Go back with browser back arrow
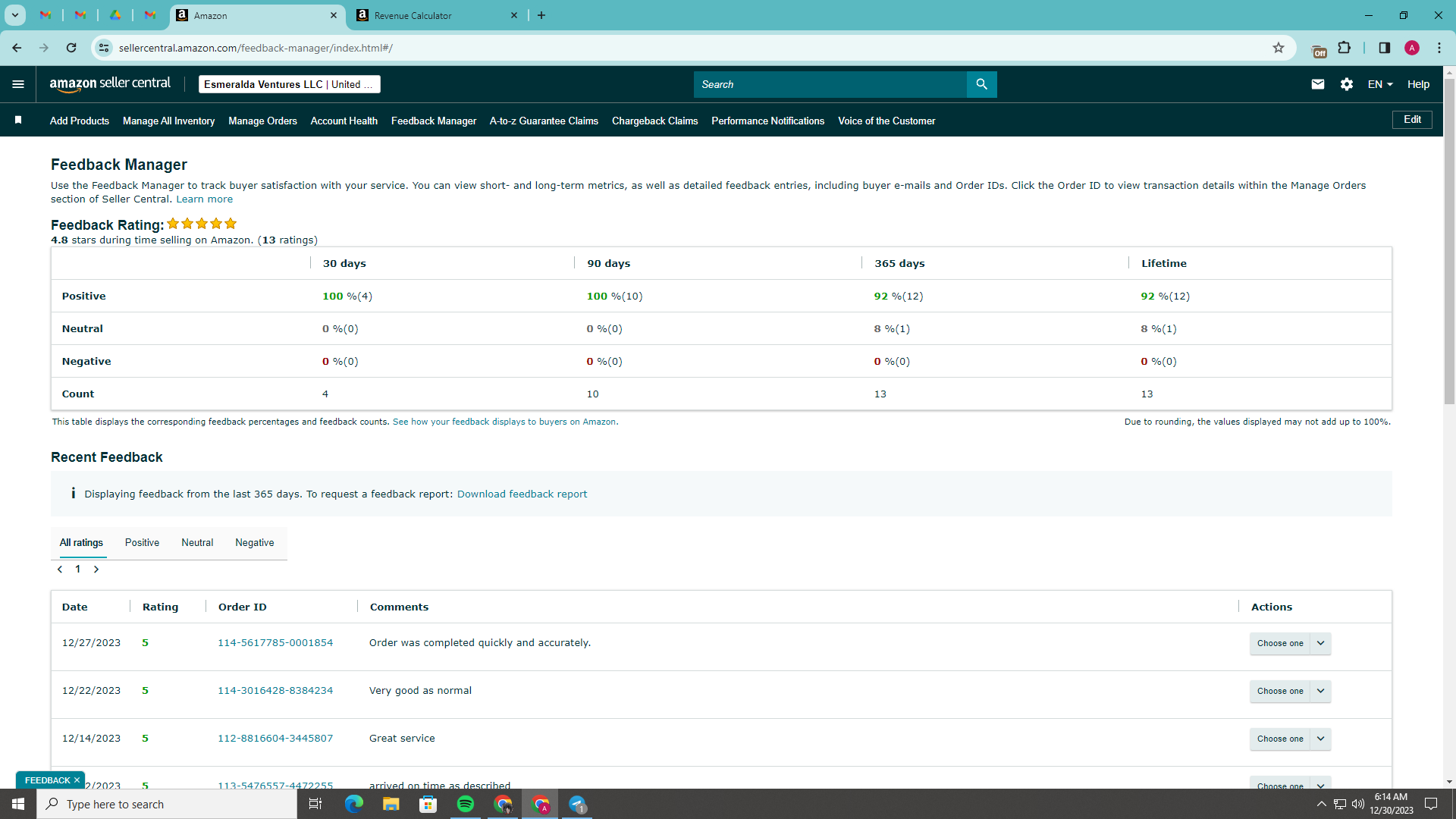1456x819 pixels. pyautogui.click(x=17, y=48)
